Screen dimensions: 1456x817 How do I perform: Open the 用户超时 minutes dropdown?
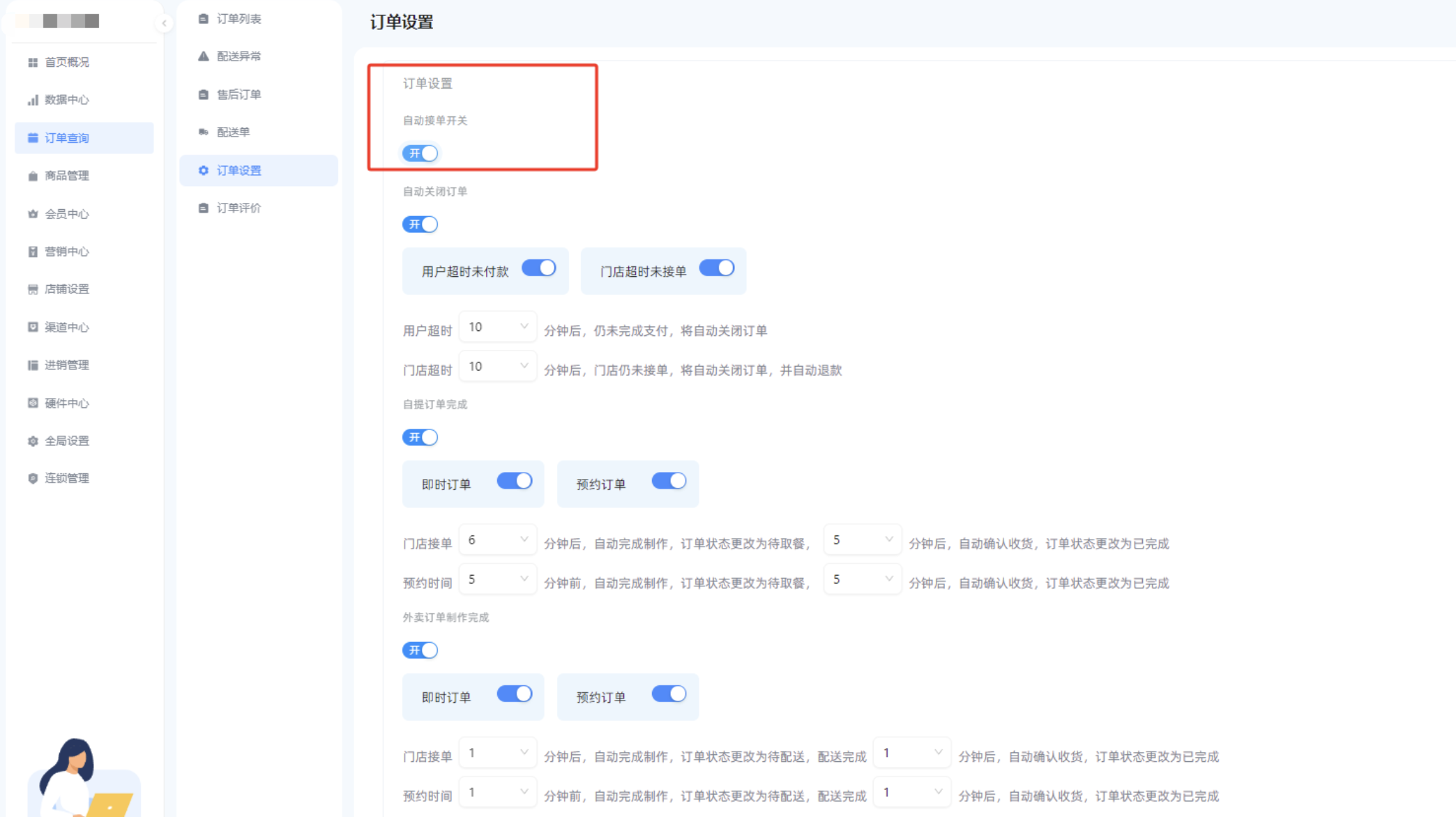click(x=498, y=327)
